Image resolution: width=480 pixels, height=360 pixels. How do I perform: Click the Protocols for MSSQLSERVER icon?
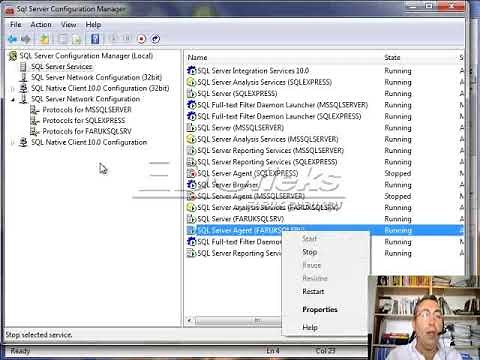[x=34, y=110]
